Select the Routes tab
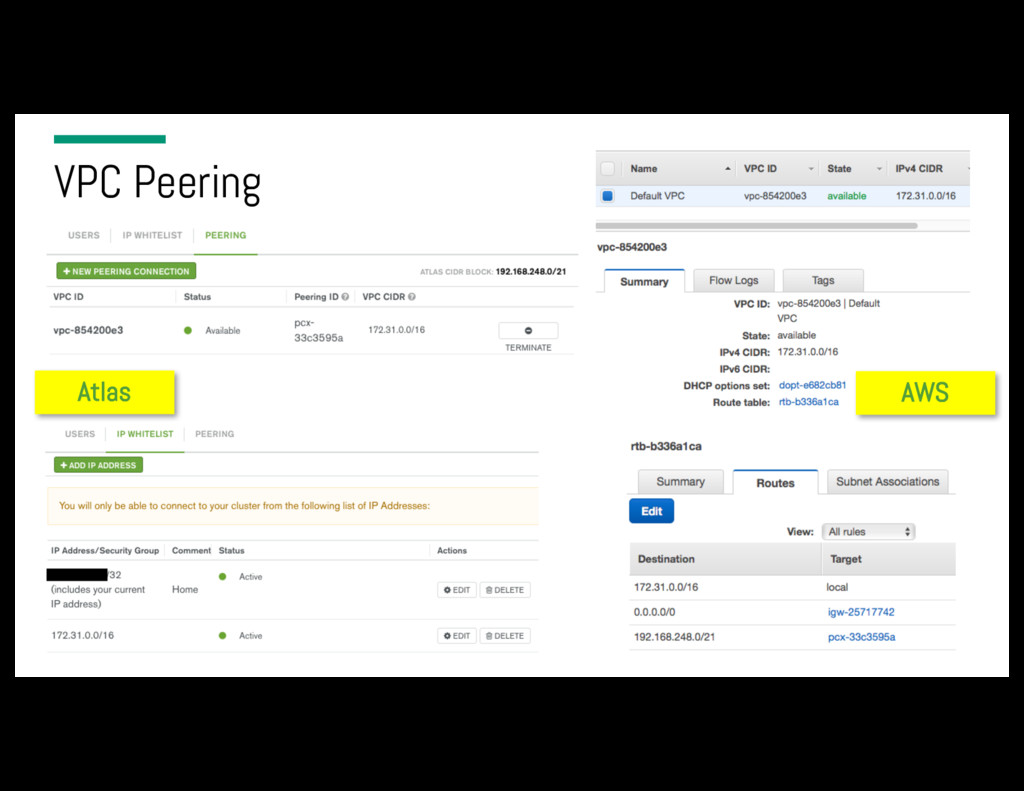Image resolution: width=1024 pixels, height=791 pixels. point(775,483)
